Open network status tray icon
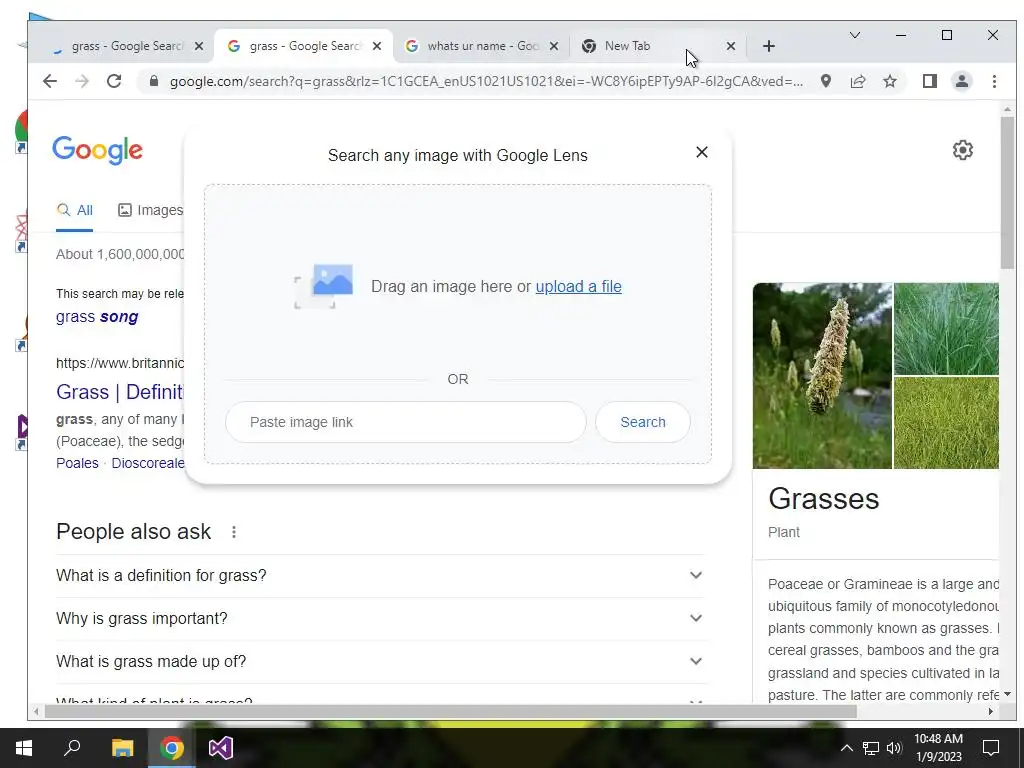Screen dimensions: 1024x768 pos(871,748)
